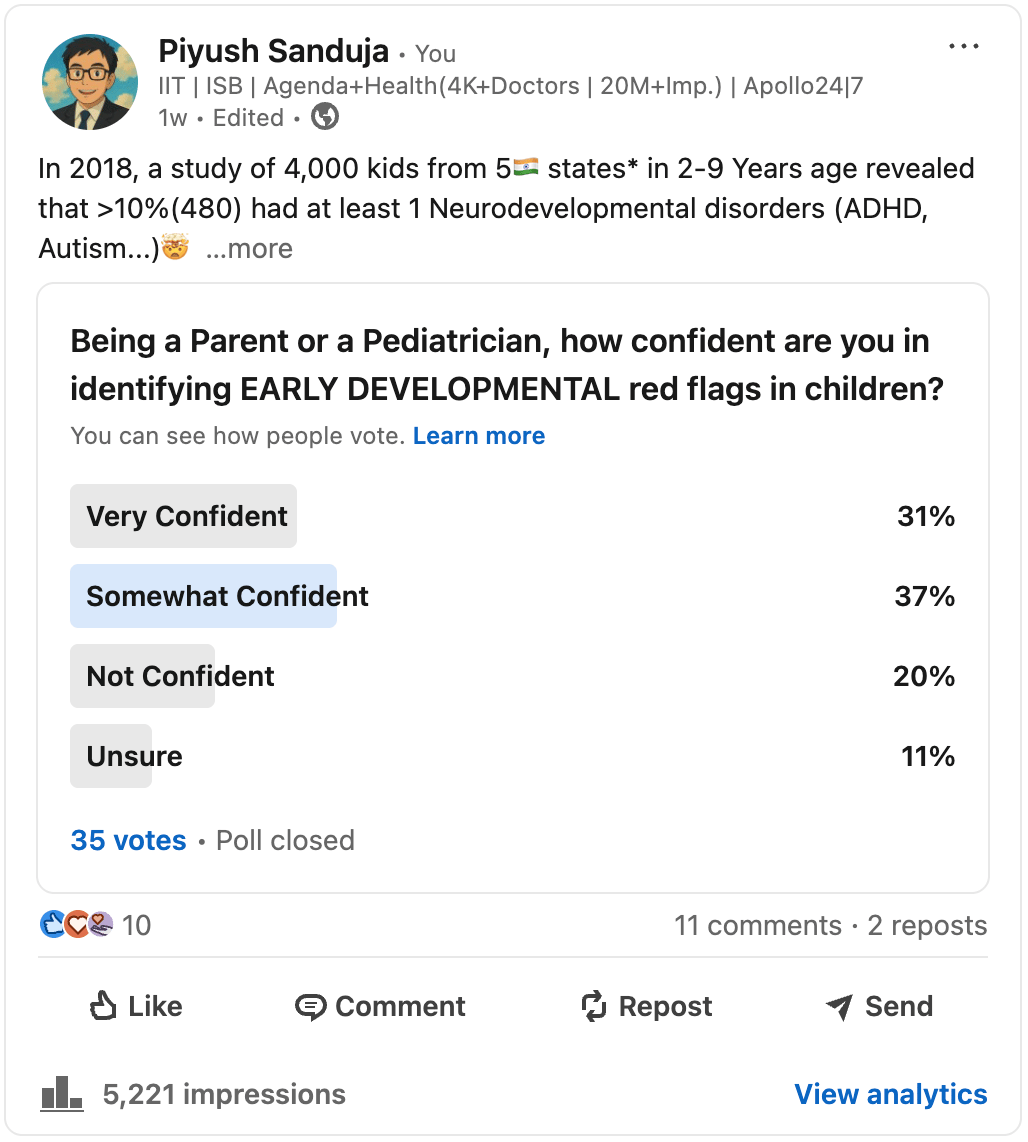Open Piyush Sanduja's profile picture
This screenshot has height=1142, width=1028.
pos(90,82)
